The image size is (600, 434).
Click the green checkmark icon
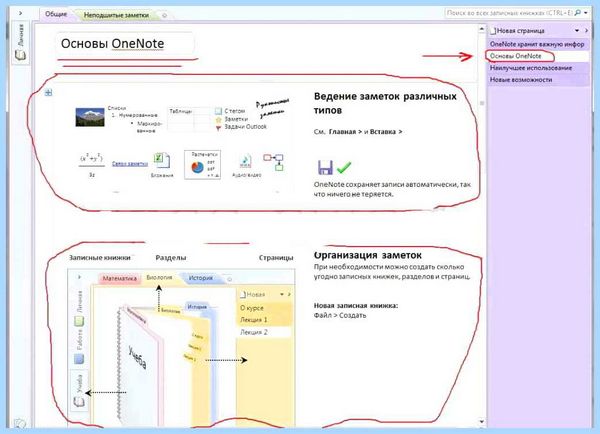click(x=344, y=167)
